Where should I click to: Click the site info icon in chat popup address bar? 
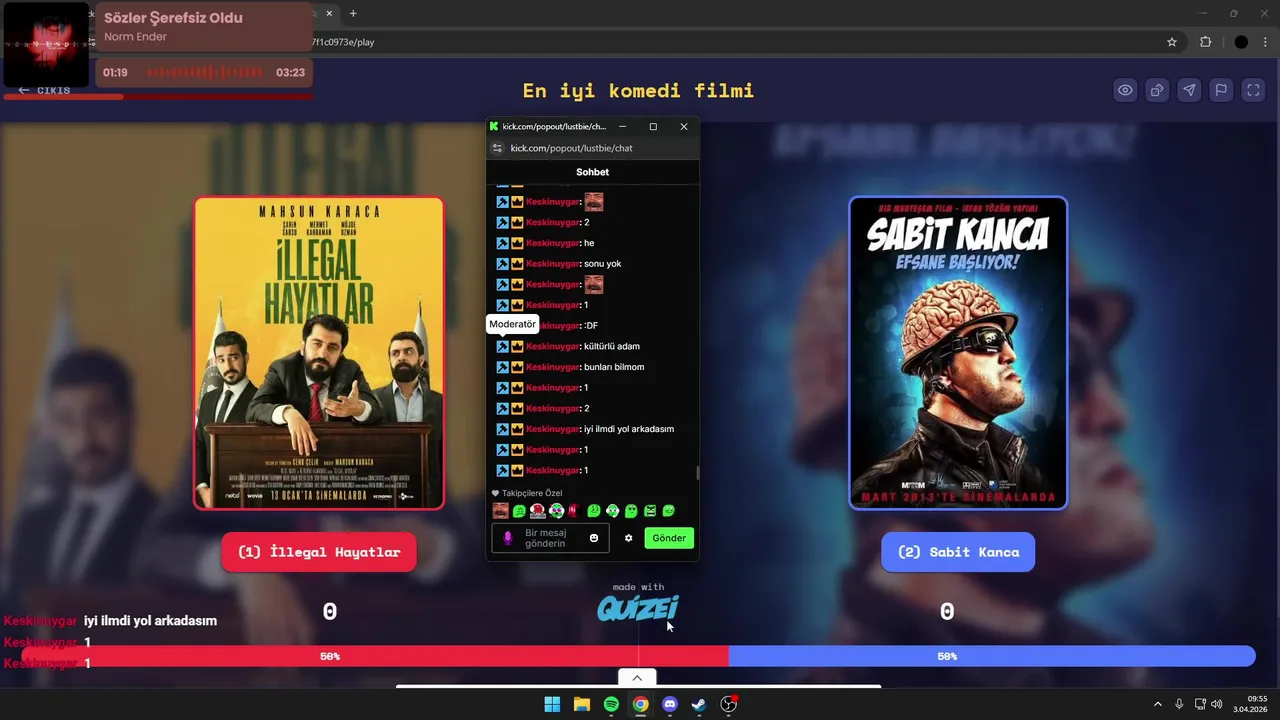pyautogui.click(x=497, y=148)
